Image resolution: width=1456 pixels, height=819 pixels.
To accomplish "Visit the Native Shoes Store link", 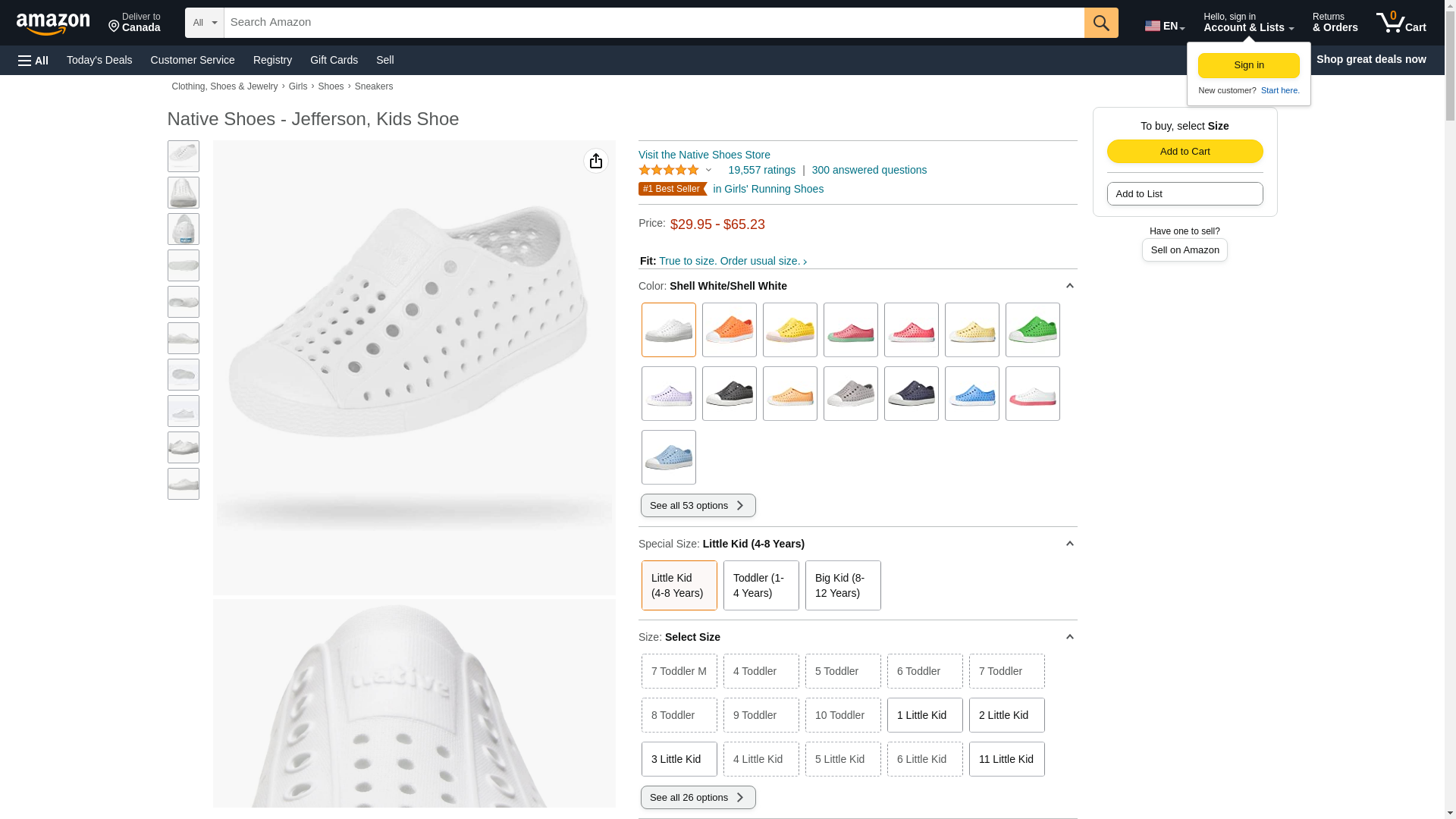I will click(704, 155).
